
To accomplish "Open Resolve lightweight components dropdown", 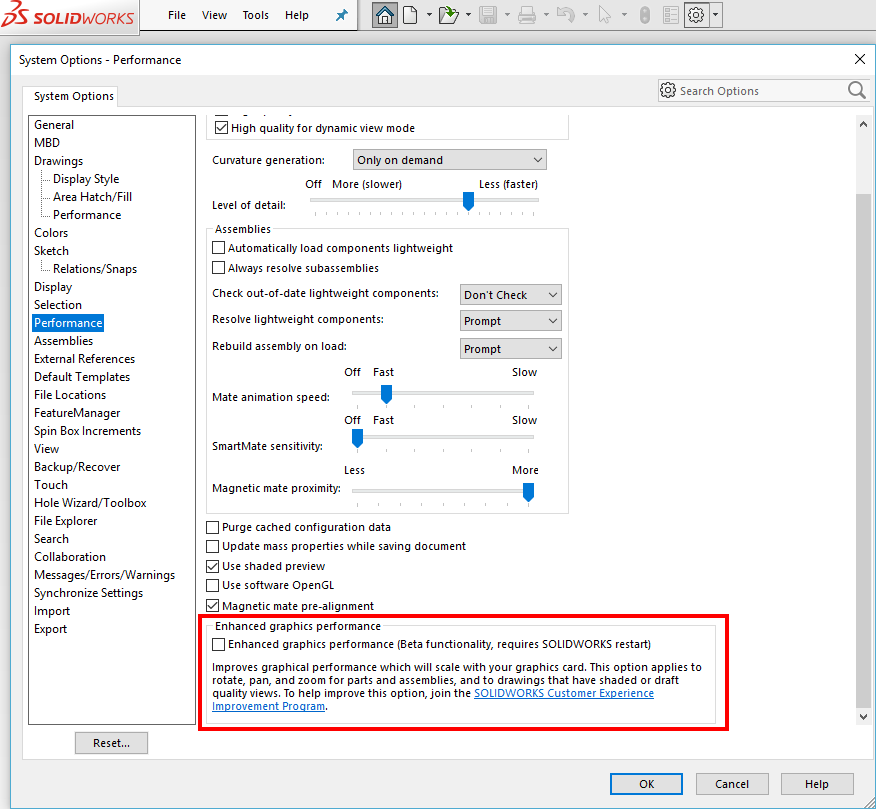I will 511,321.
